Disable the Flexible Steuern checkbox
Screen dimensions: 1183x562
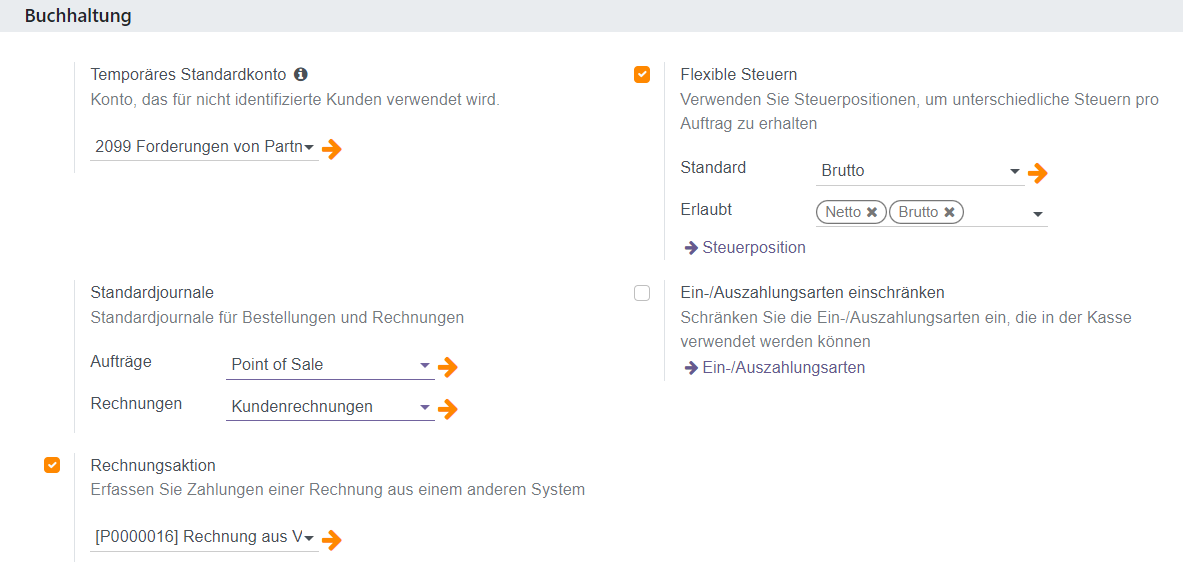(x=642, y=74)
